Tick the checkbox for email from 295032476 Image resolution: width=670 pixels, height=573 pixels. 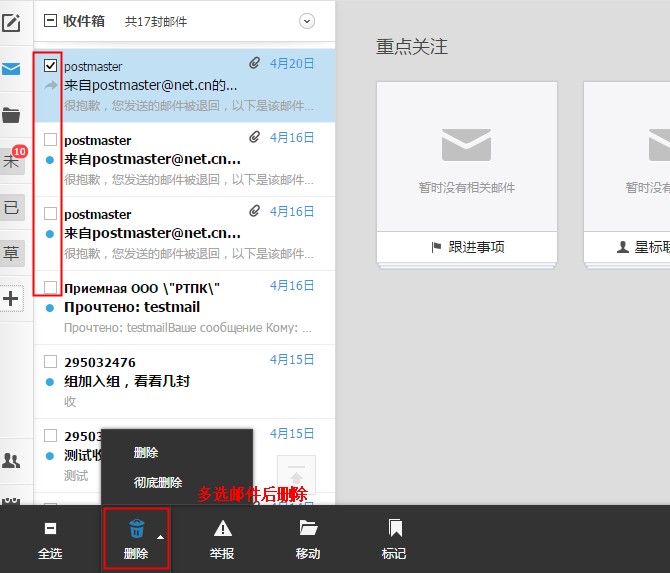[51, 361]
